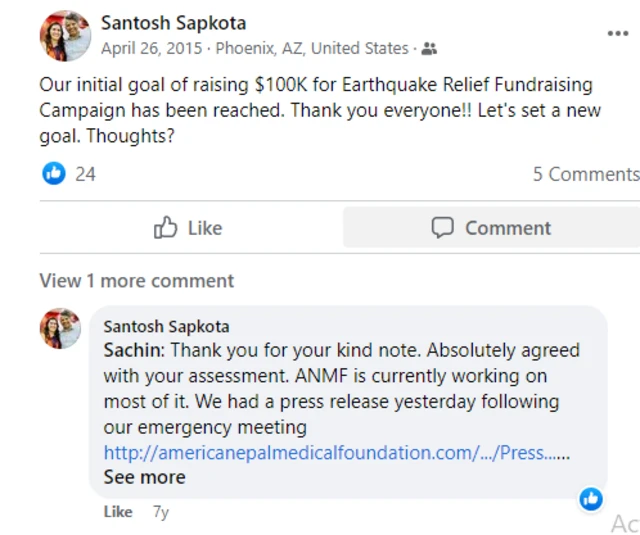Expand the comment text with See more
Screen dimensions: 640x535
click(144, 477)
